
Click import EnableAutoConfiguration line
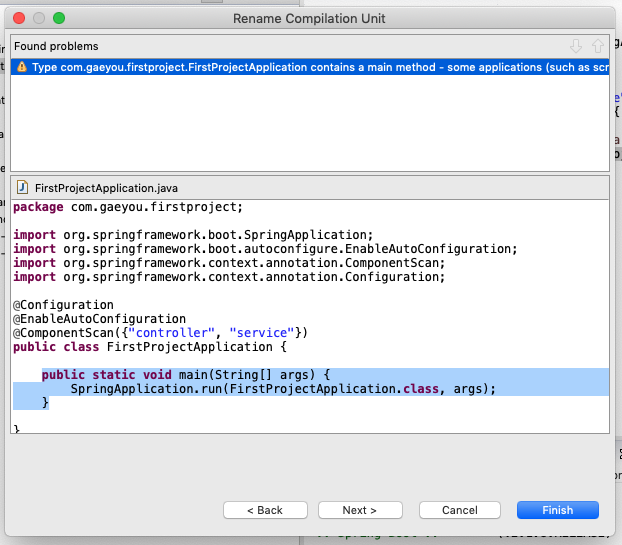[x=265, y=249]
